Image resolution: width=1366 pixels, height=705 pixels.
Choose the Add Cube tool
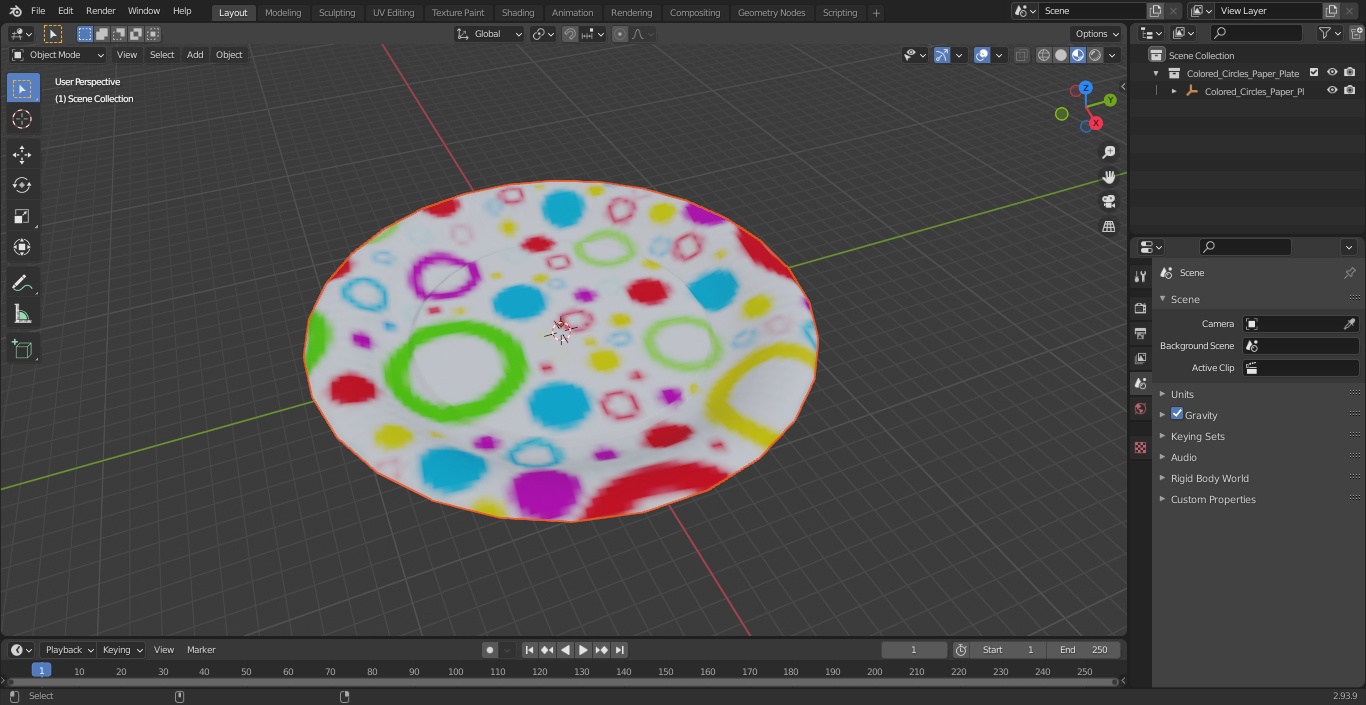click(22, 350)
